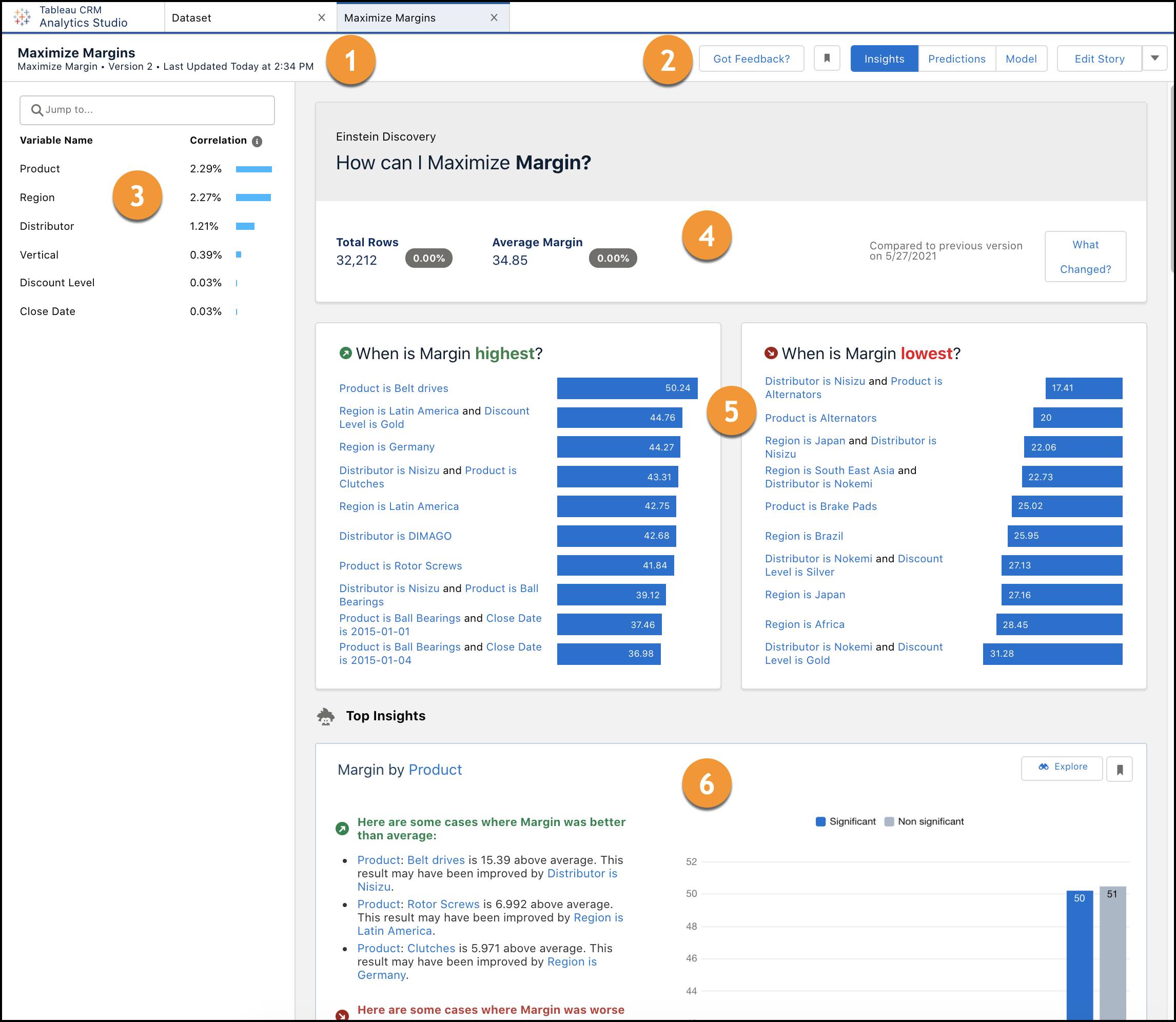Toggle Non significant legend swatch
Viewport: 1176px width, 1022px height.
pos(889,822)
